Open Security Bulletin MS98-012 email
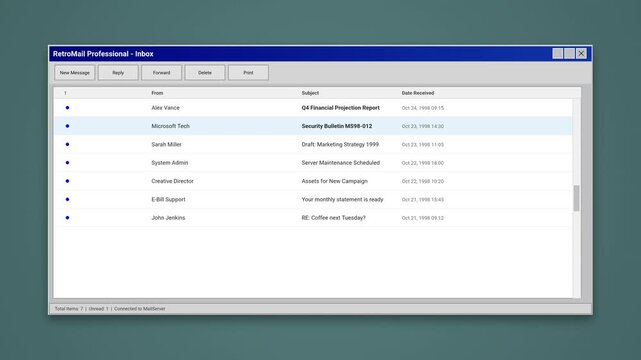 click(x=337, y=126)
